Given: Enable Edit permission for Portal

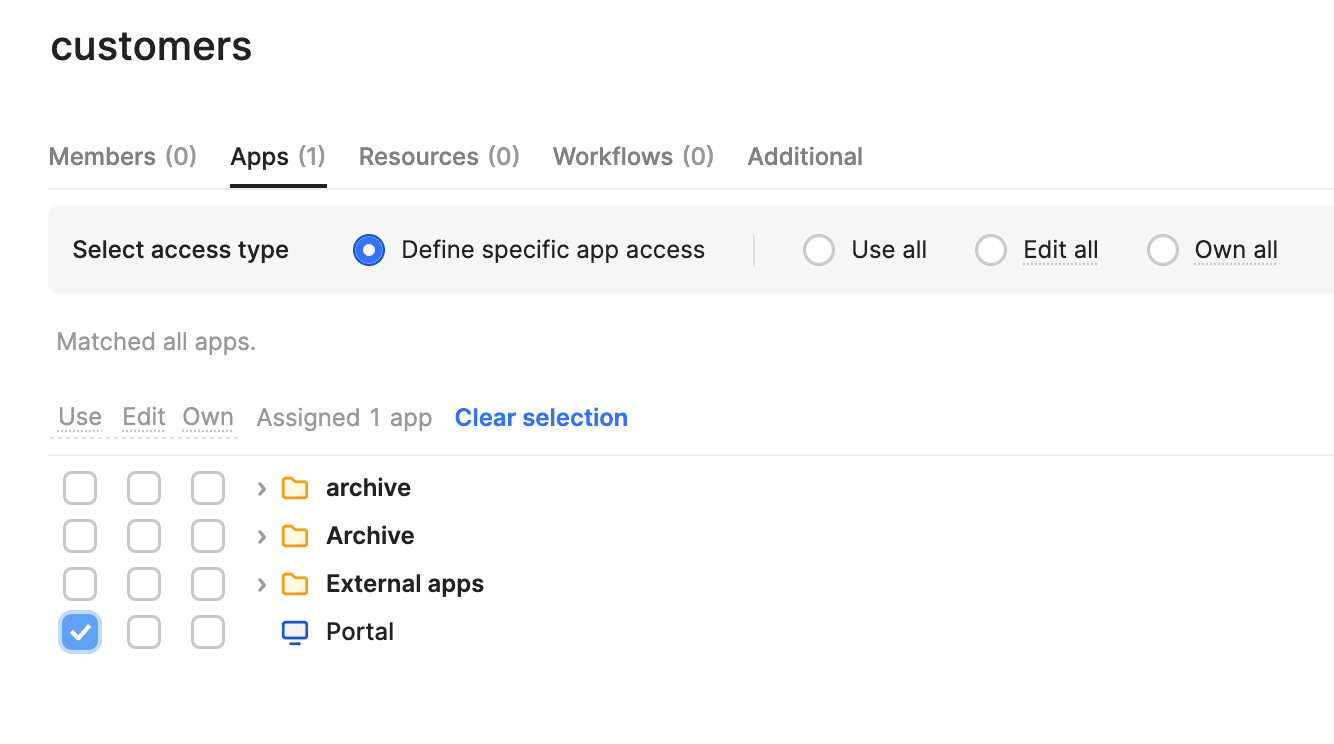Looking at the screenshot, I should pyautogui.click(x=144, y=632).
